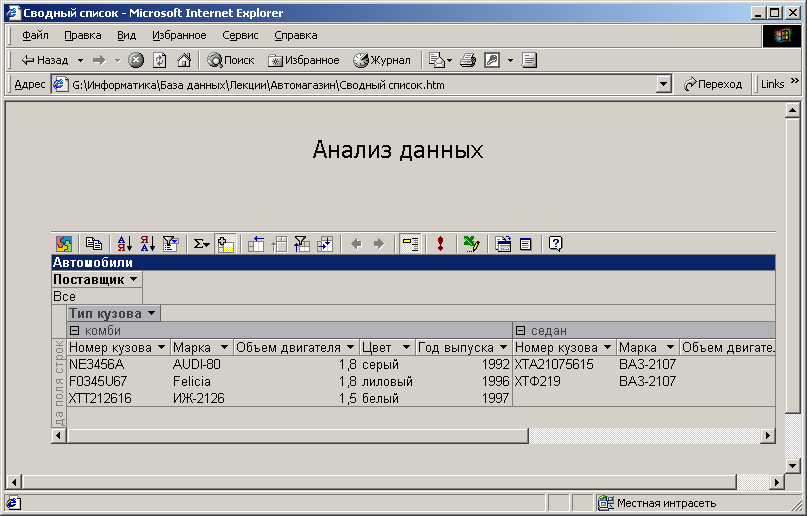Viewport: 807px width, 516px height.
Task: Print page with printer icon
Action: coord(468,60)
